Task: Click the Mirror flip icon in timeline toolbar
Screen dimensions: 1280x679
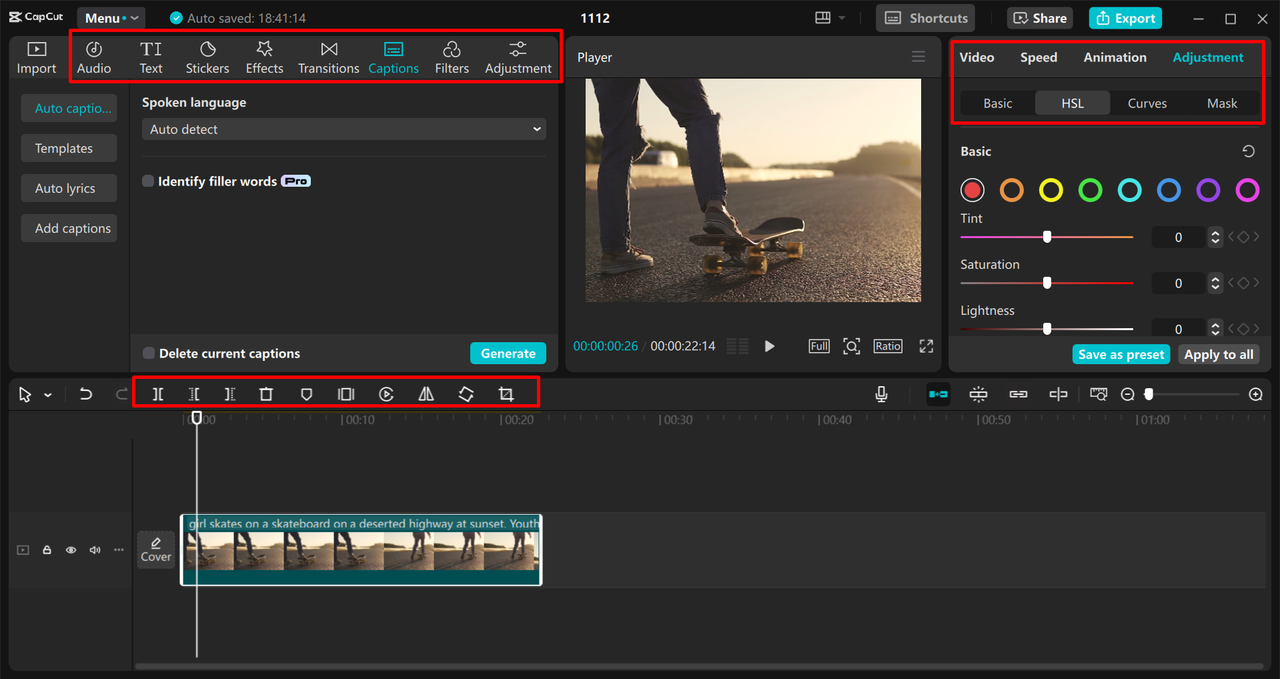Action: click(x=426, y=394)
